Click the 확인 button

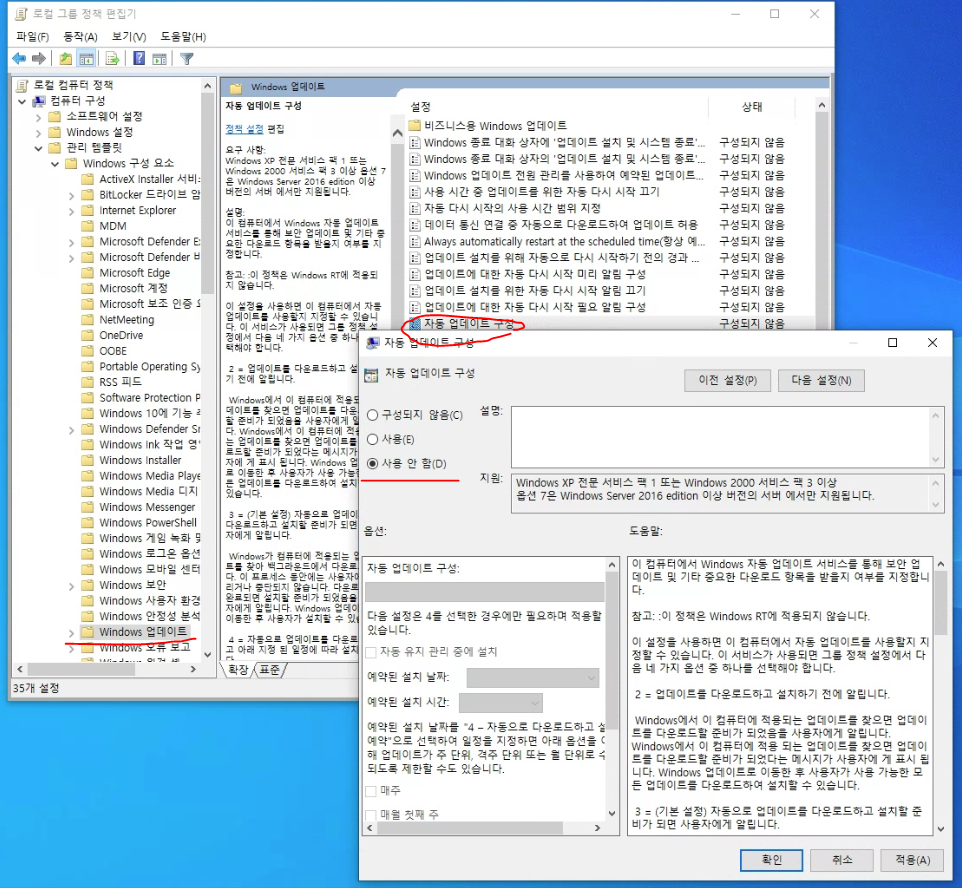pos(771,860)
